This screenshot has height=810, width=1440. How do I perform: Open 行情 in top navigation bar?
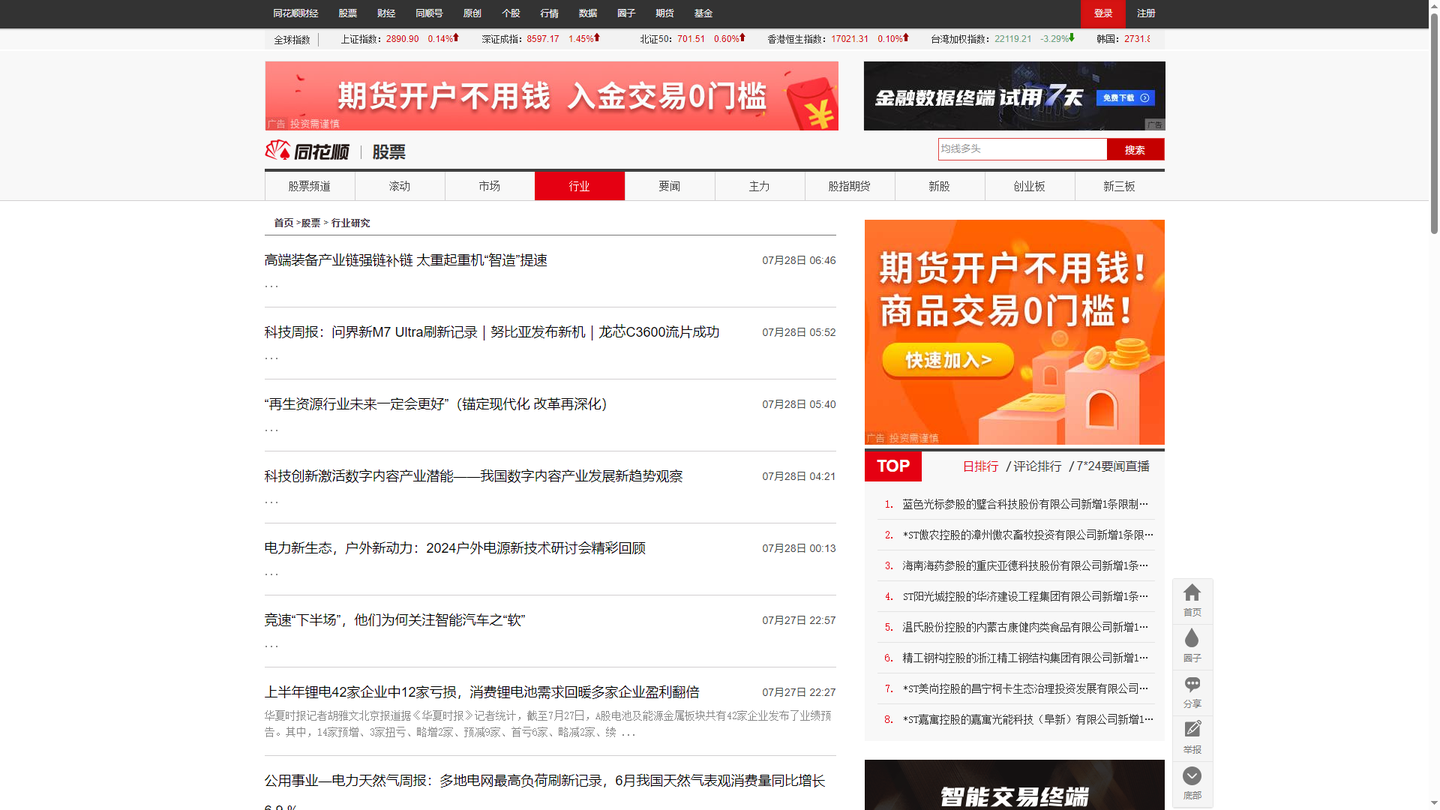point(549,14)
